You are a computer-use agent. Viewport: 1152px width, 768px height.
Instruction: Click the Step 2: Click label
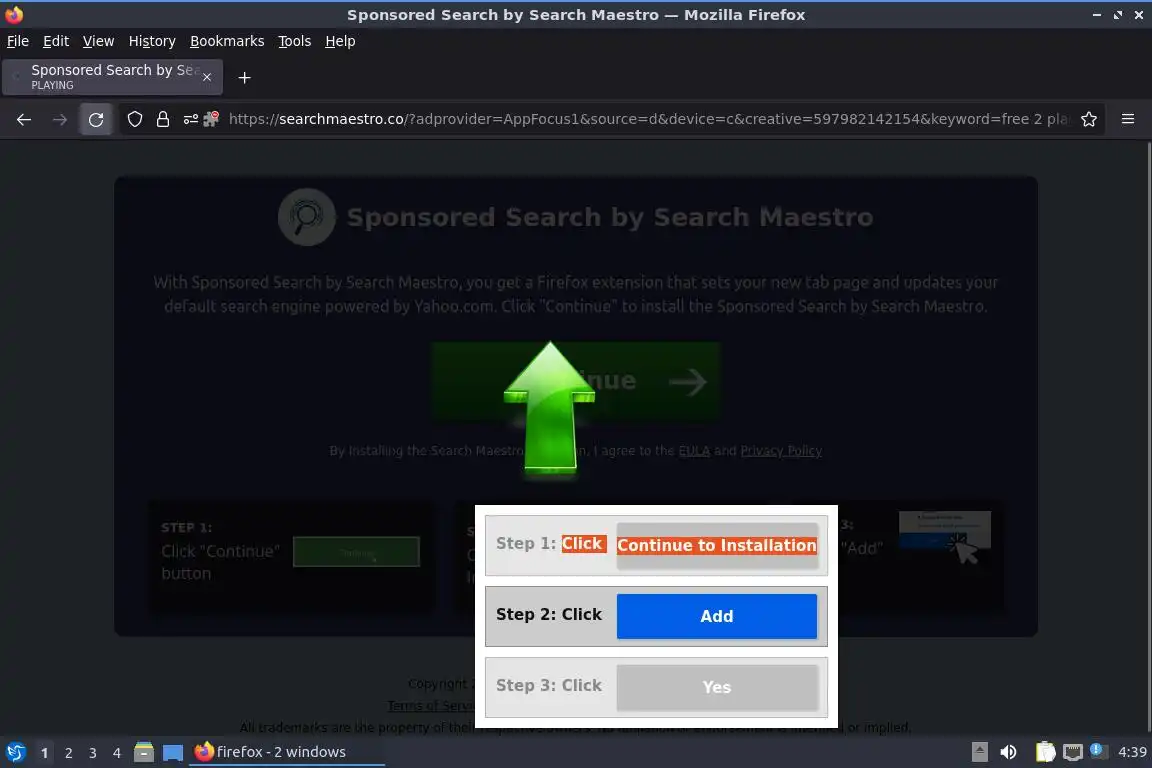tap(549, 614)
